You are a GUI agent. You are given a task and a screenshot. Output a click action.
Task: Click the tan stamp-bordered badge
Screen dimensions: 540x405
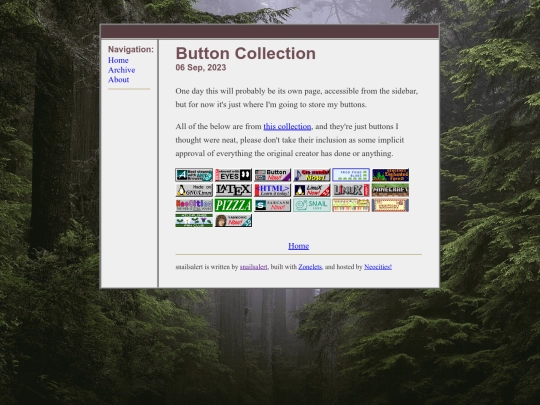(x=390, y=205)
